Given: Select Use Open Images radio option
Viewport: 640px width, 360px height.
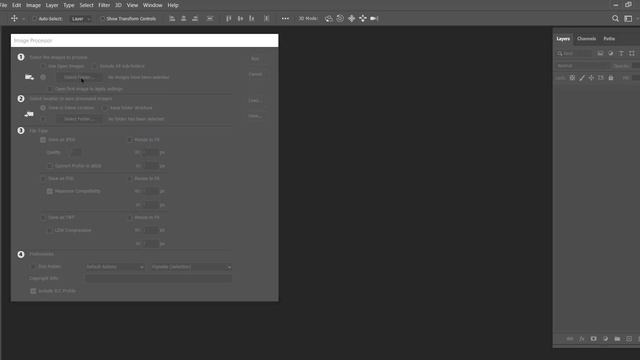Looking at the screenshot, I should (43, 66).
